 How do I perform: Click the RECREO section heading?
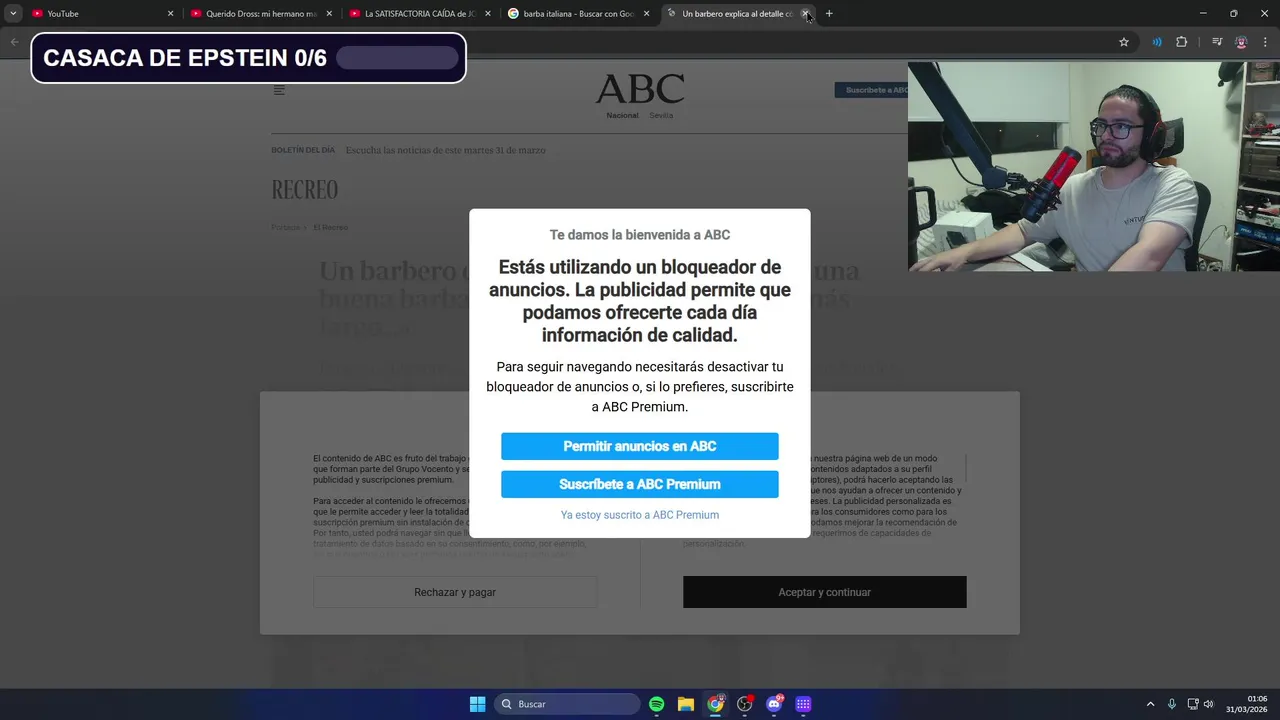pos(305,190)
